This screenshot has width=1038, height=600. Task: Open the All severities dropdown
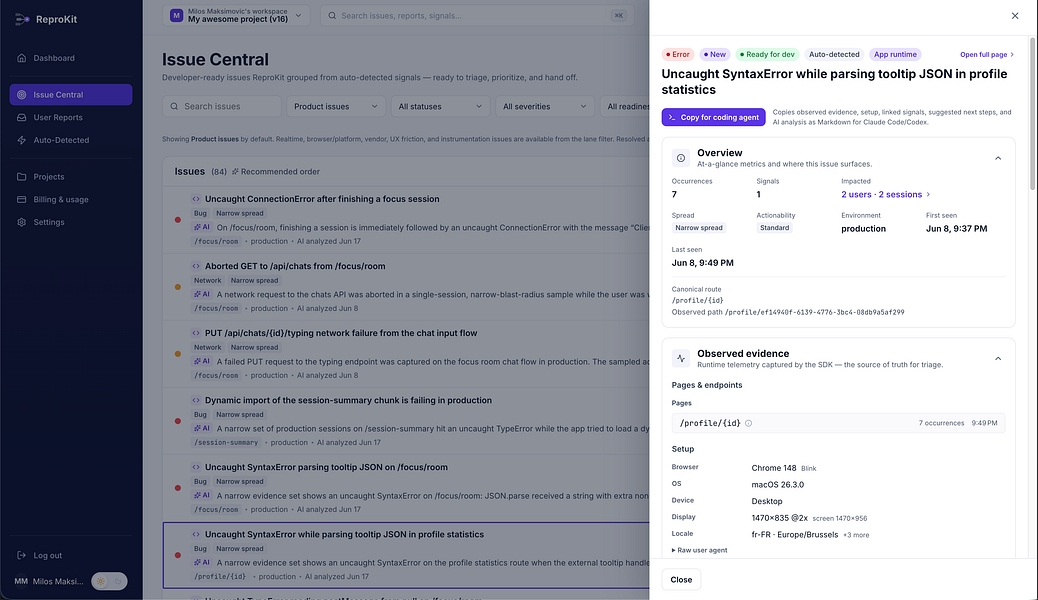pos(545,107)
